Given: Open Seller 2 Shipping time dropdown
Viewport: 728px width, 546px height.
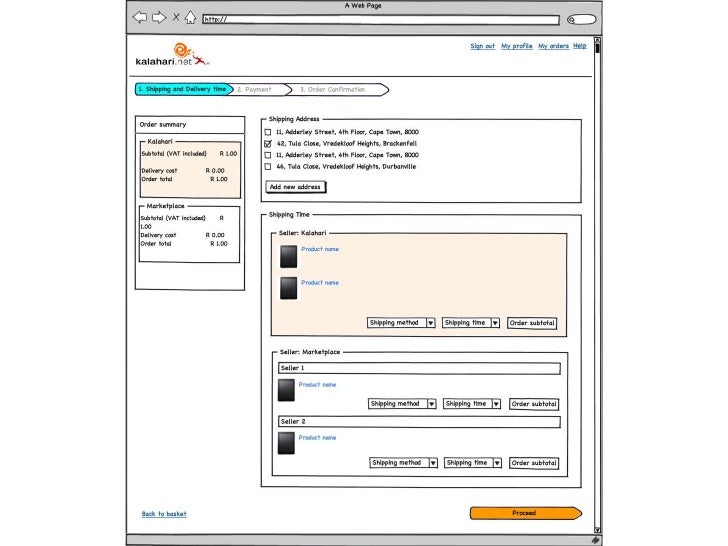Looking at the screenshot, I should pos(473,463).
